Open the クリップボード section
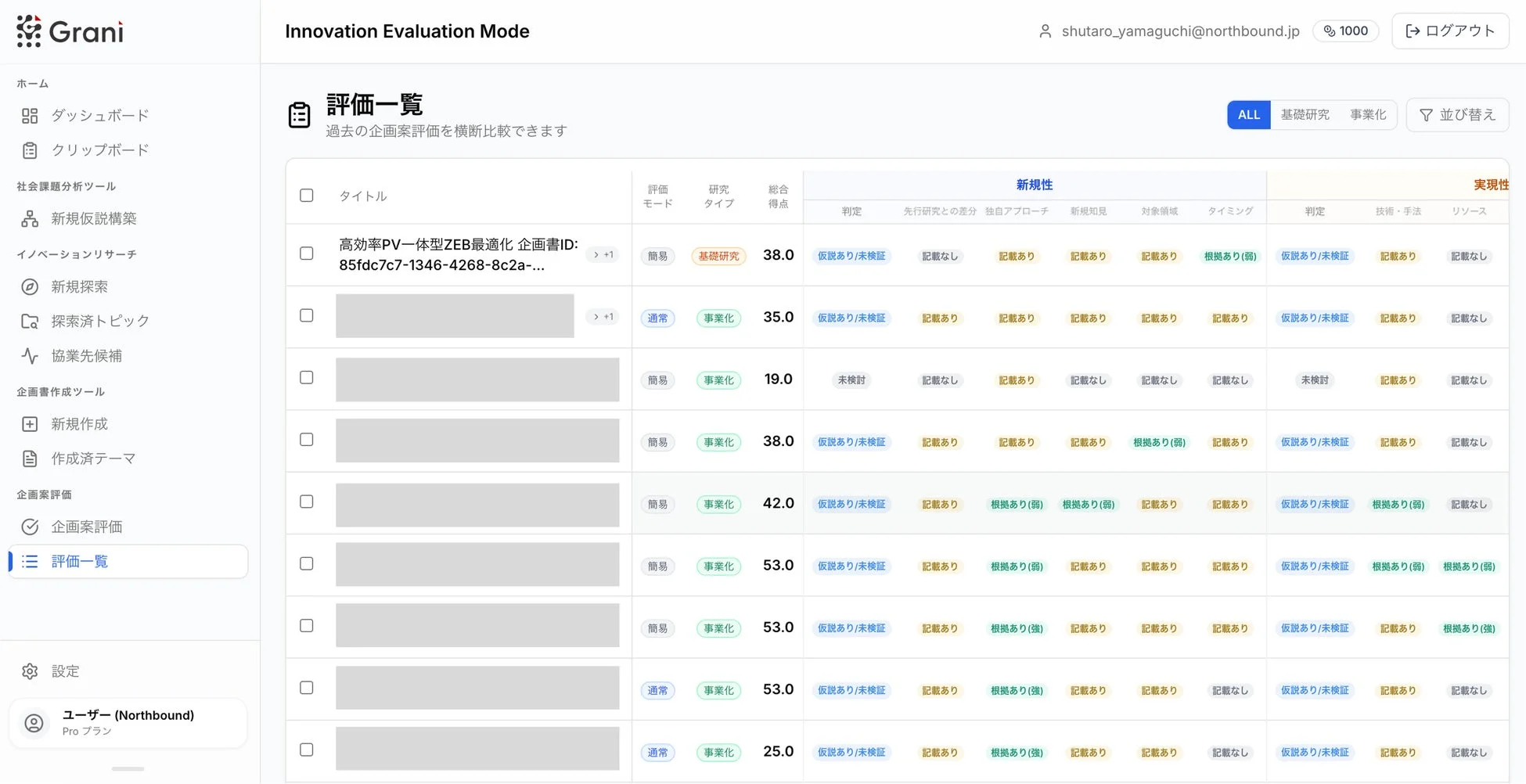Screen dimensions: 1526x784 pyautogui.click(x=99, y=150)
